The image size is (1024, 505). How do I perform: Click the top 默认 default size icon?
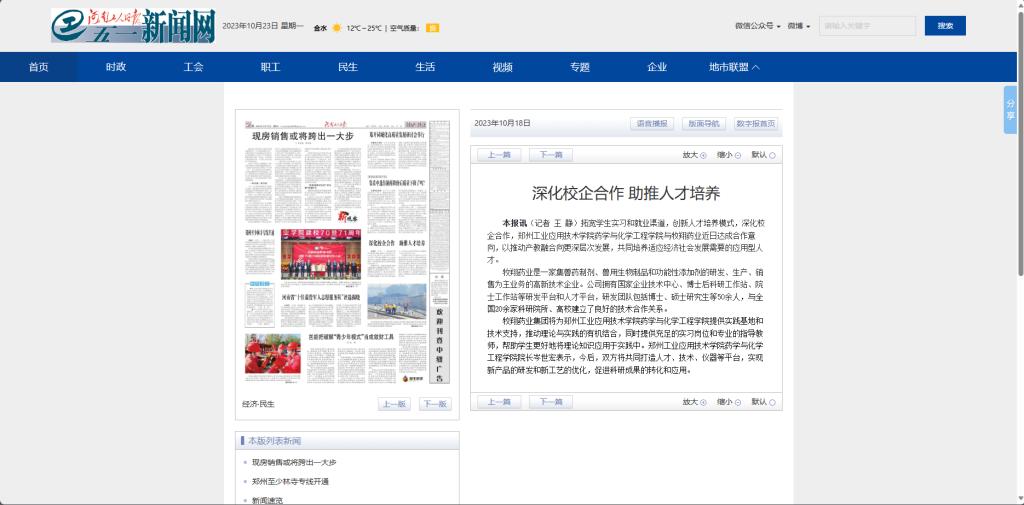[x=772, y=155]
